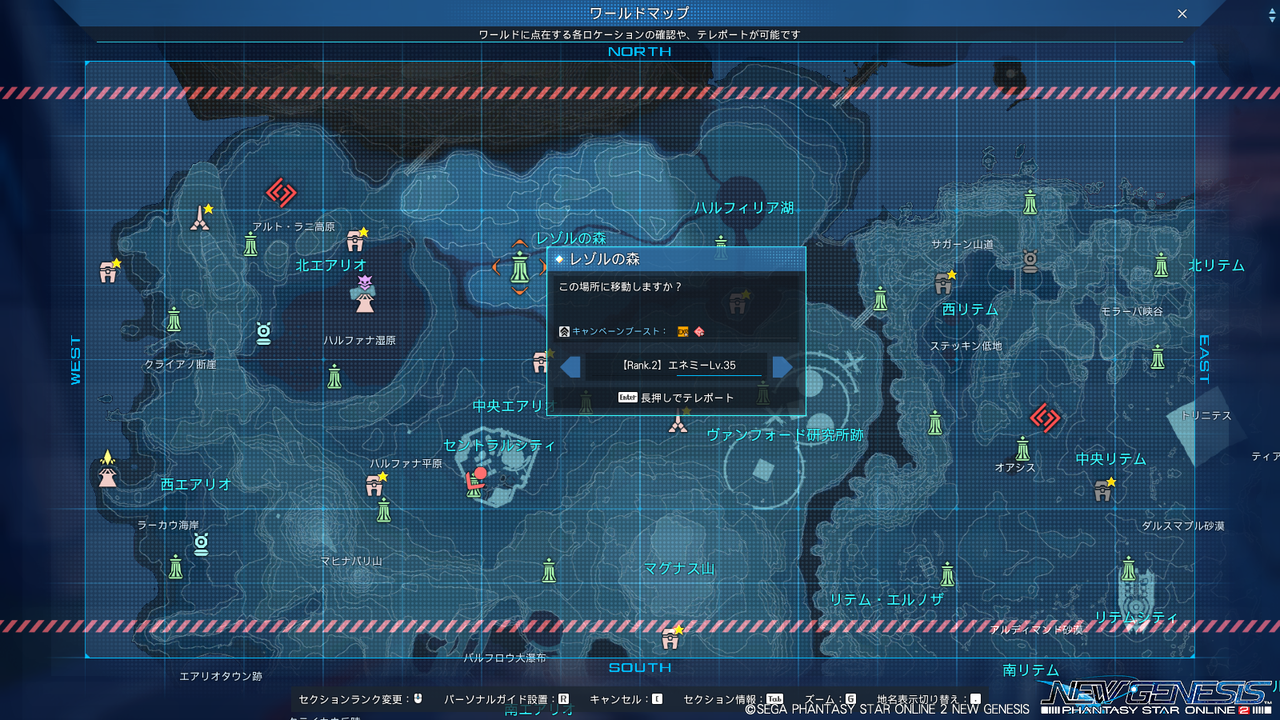The height and width of the screenshot is (720, 1280).
Task: Click the 北リテム region label
Action: [1216, 265]
